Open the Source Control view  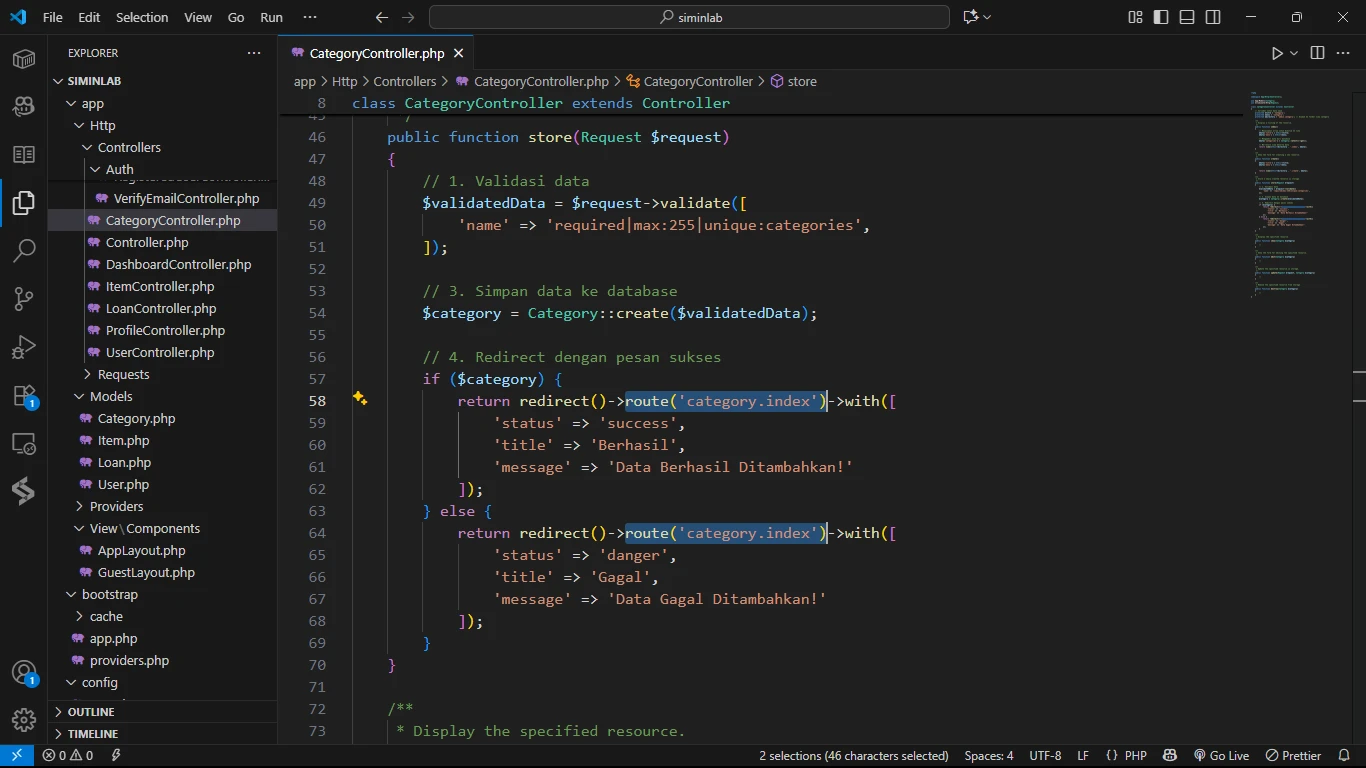(x=24, y=298)
